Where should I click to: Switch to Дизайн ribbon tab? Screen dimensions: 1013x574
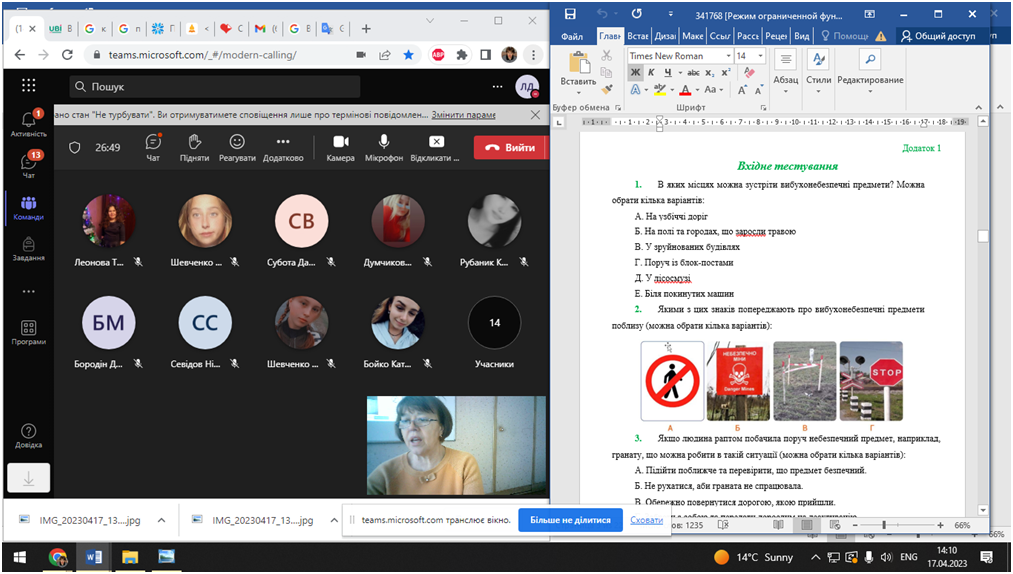665,37
